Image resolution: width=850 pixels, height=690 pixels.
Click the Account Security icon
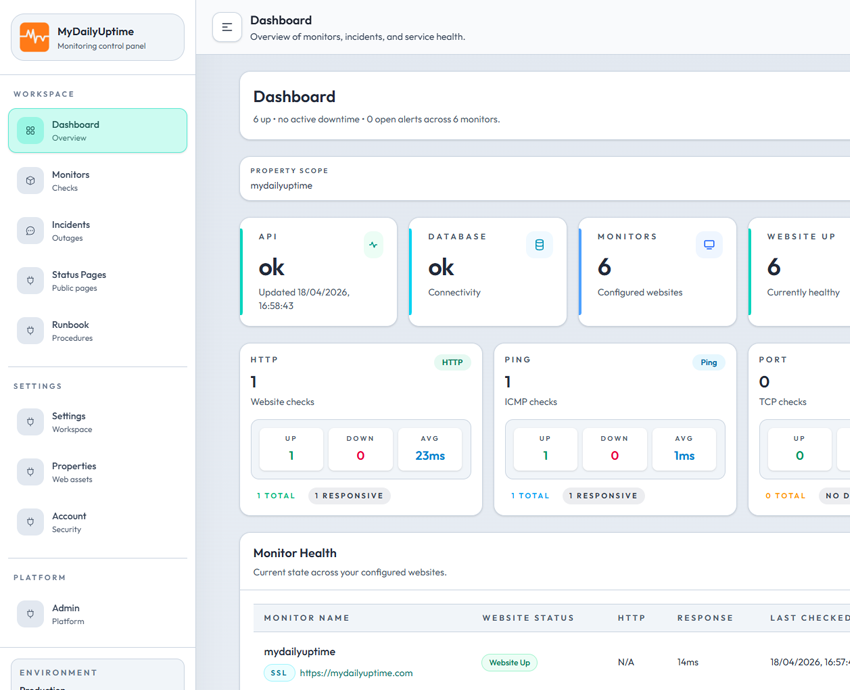tap(30, 522)
